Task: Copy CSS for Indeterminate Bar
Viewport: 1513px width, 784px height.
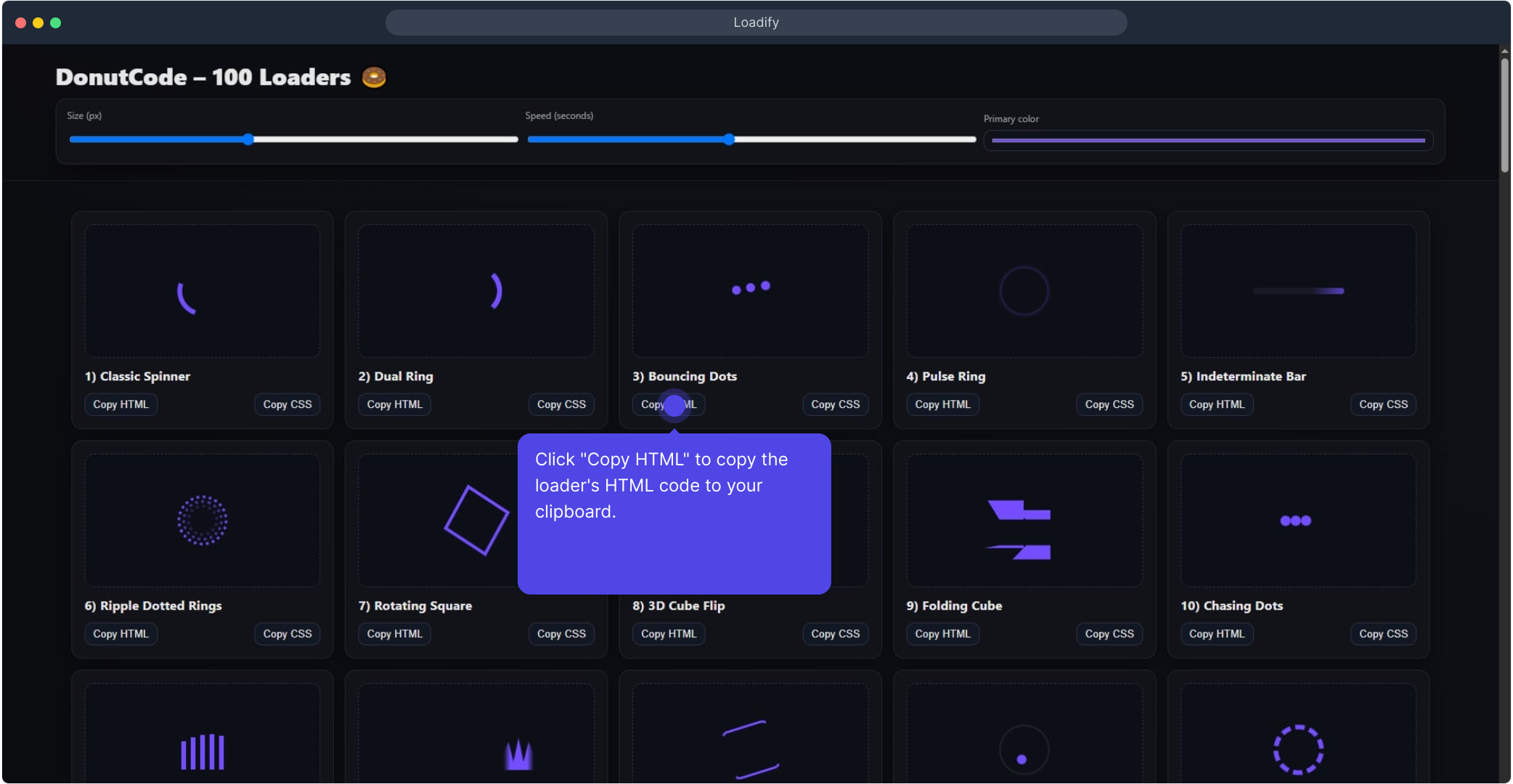Action: point(1383,404)
